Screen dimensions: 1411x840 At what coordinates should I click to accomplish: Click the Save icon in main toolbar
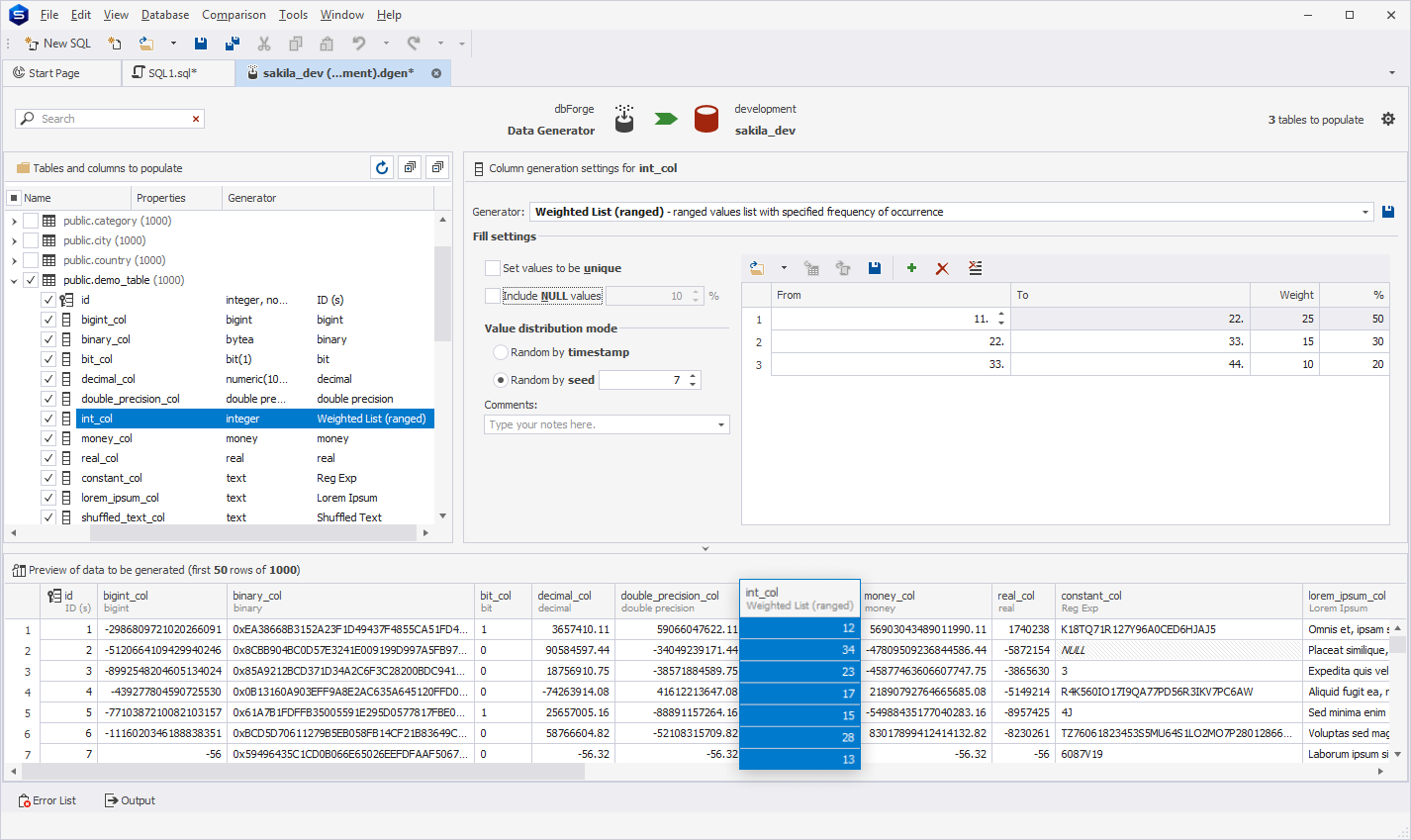click(201, 44)
